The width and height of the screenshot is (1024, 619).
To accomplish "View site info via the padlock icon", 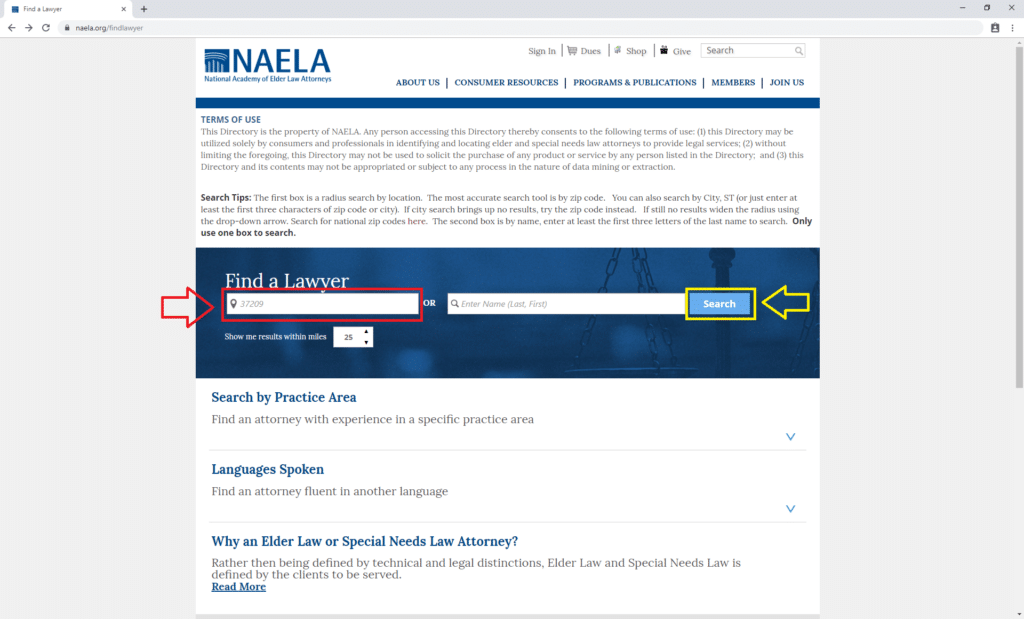I will coord(67,27).
